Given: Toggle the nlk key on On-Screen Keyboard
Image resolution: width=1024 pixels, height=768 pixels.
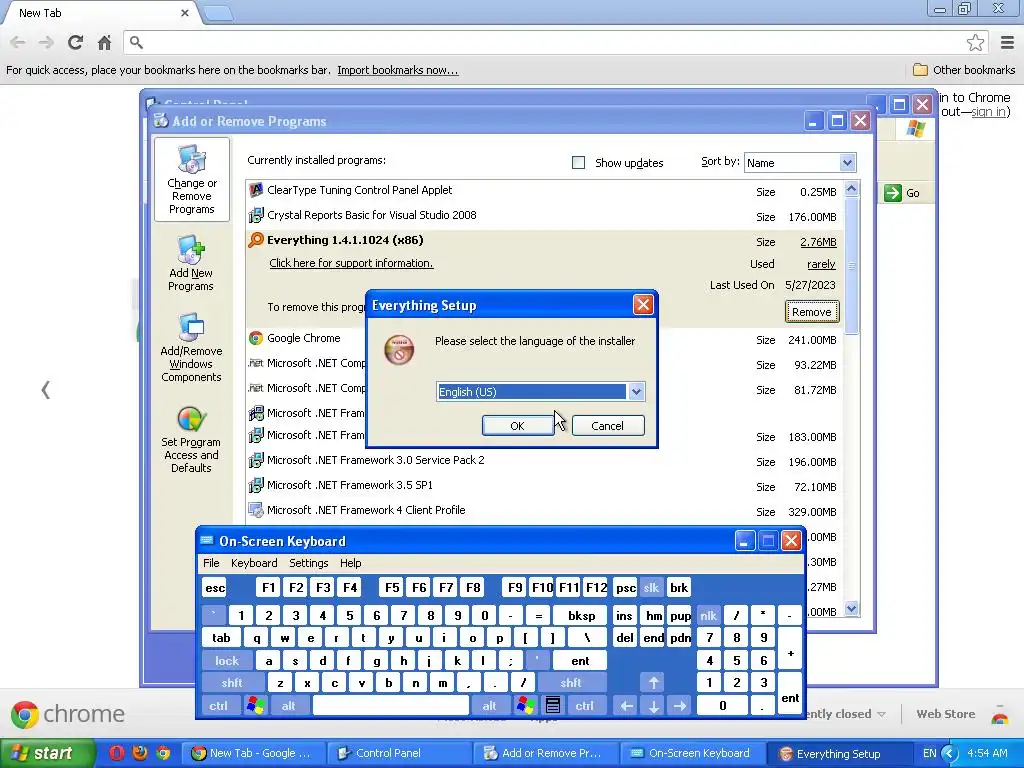Looking at the screenshot, I should [x=709, y=615].
